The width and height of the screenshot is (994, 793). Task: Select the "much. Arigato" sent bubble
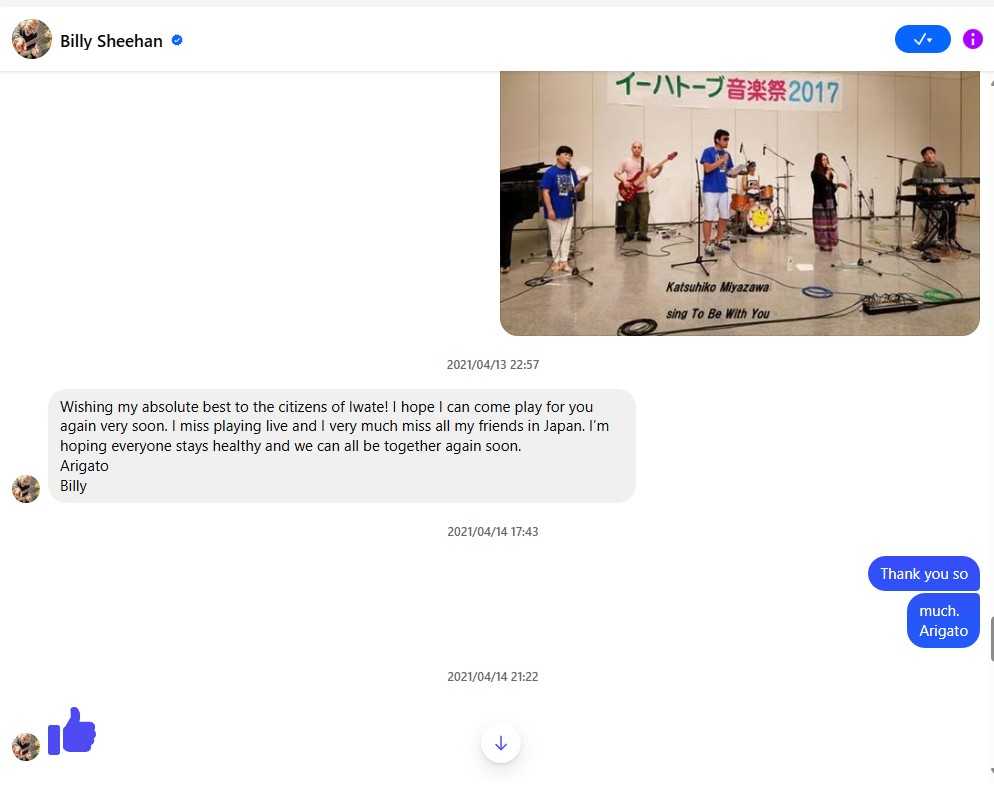click(x=943, y=621)
